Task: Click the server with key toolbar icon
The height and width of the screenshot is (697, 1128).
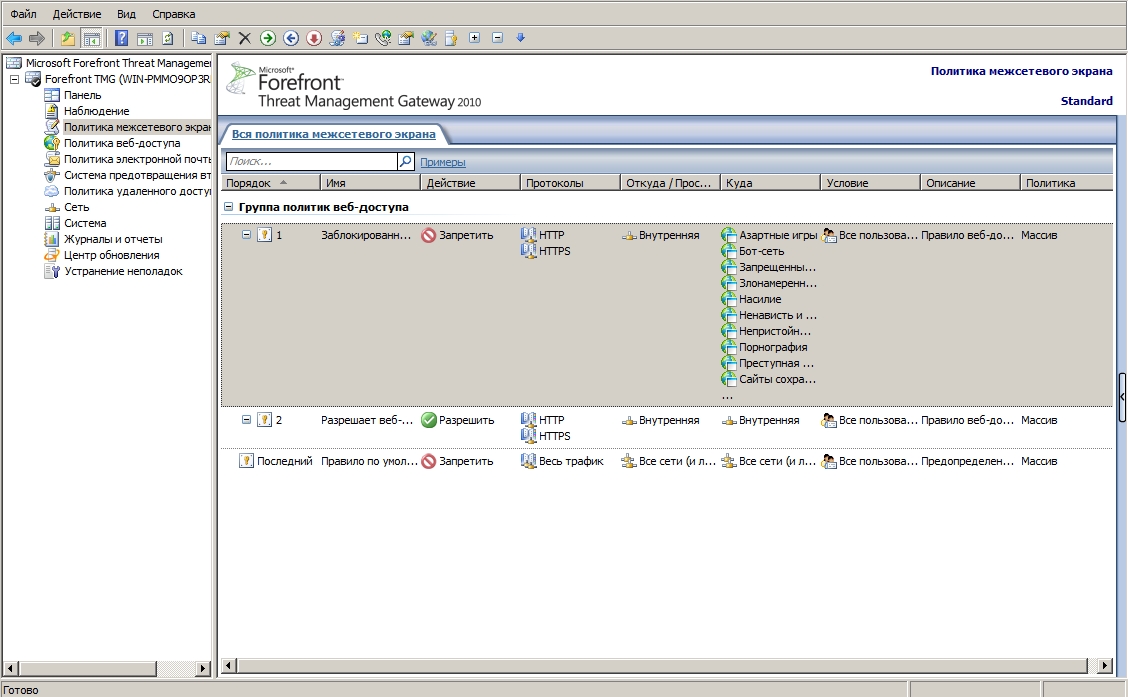Action: pyautogui.click(x=451, y=38)
